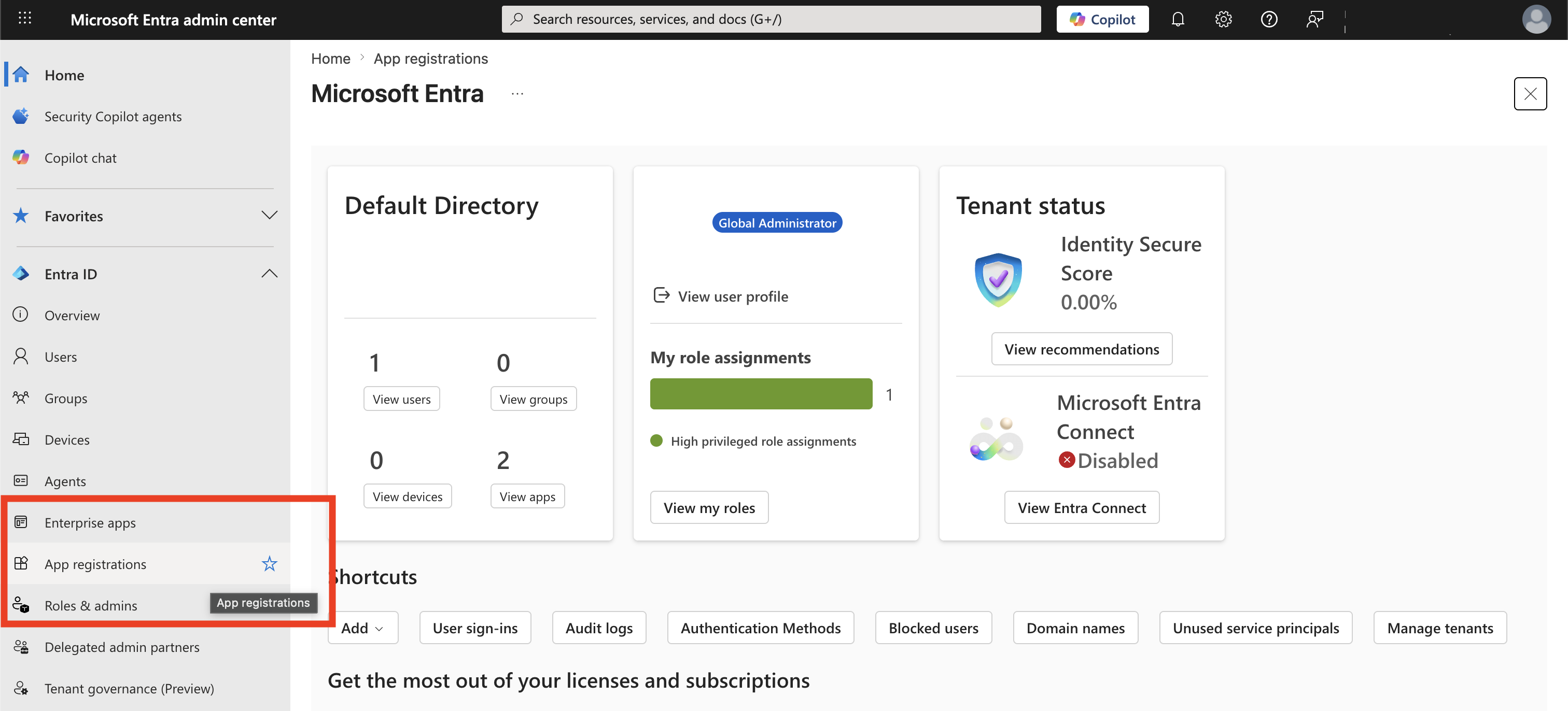Click the Groups people icon
The height and width of the screenshot is (711, 1568).
21,398
